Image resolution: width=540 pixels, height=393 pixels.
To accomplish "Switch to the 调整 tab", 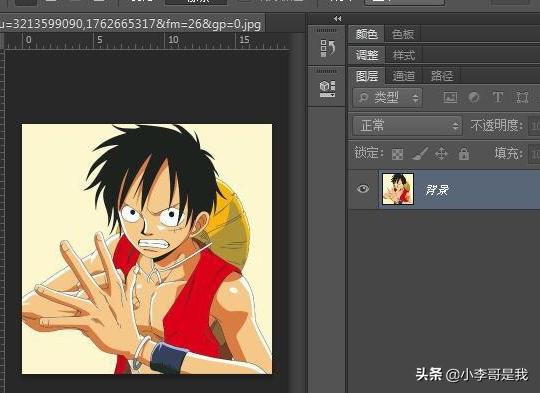I will tap(367, 55).
